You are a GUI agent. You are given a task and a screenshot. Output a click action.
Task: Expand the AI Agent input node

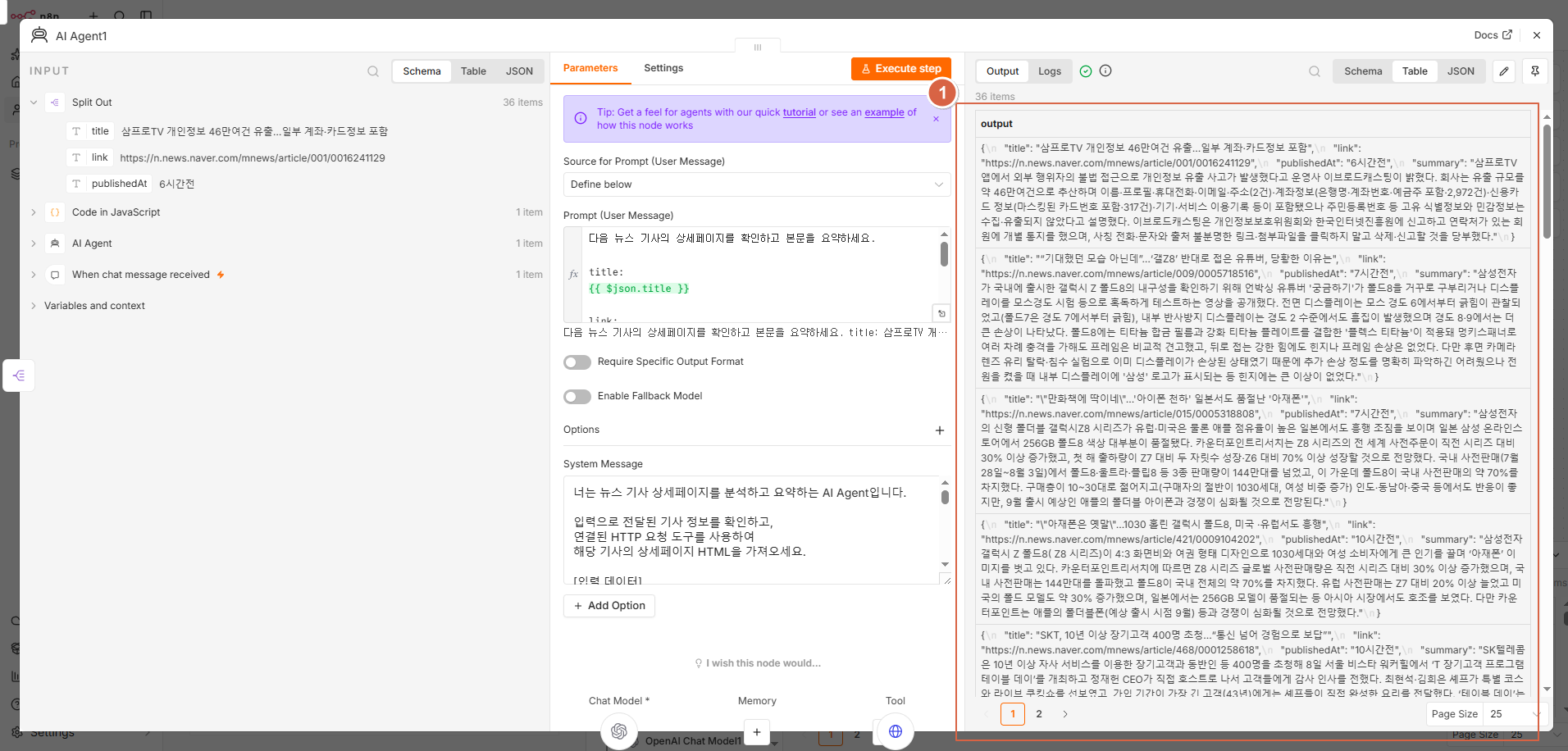click(34, 244)
